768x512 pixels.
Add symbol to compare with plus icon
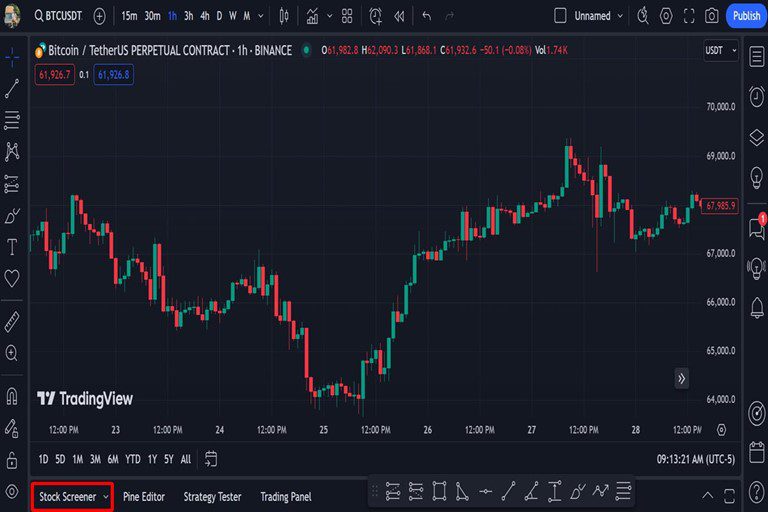tap(99, 16)
